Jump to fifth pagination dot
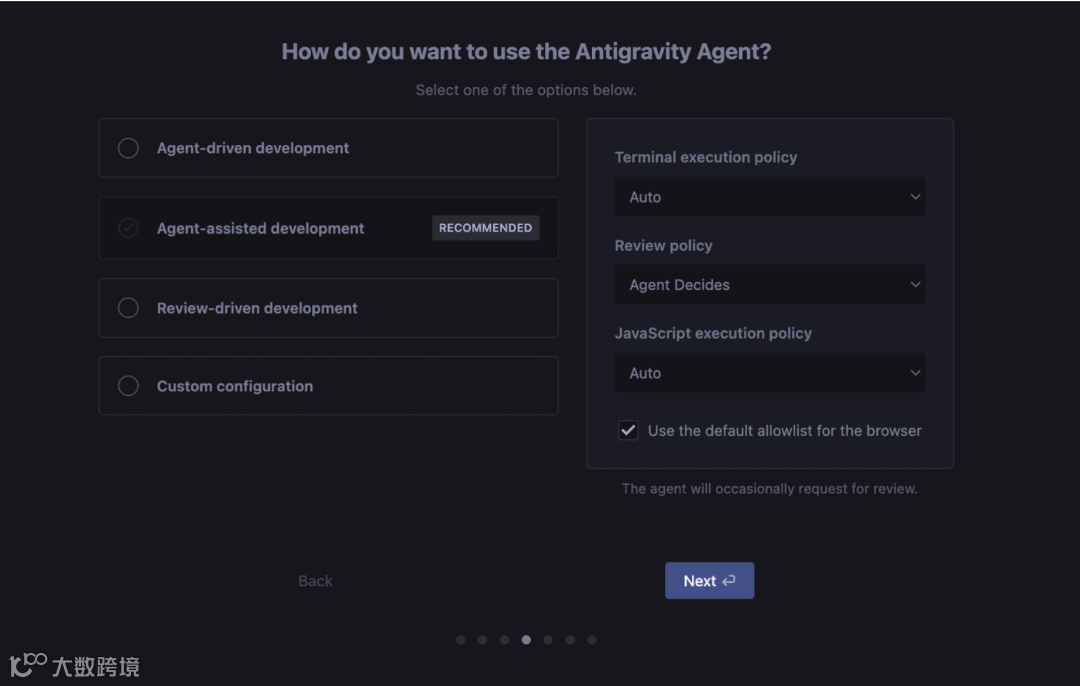Screen dimensions: 1080x686 coord(548,640)
